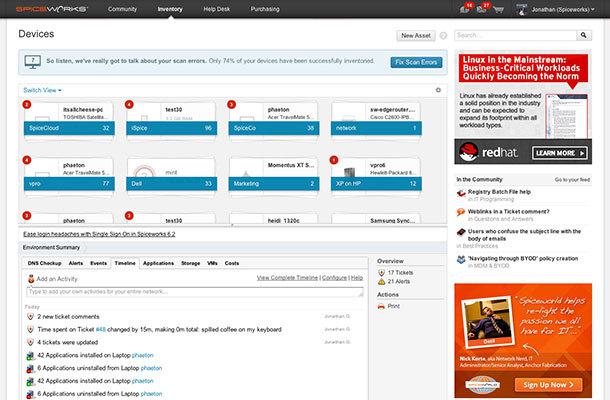Viewport: 610px width, 400px height.
Task: Open the XP on HP device group
Action: pyautogui.click(x=376, y=184)
